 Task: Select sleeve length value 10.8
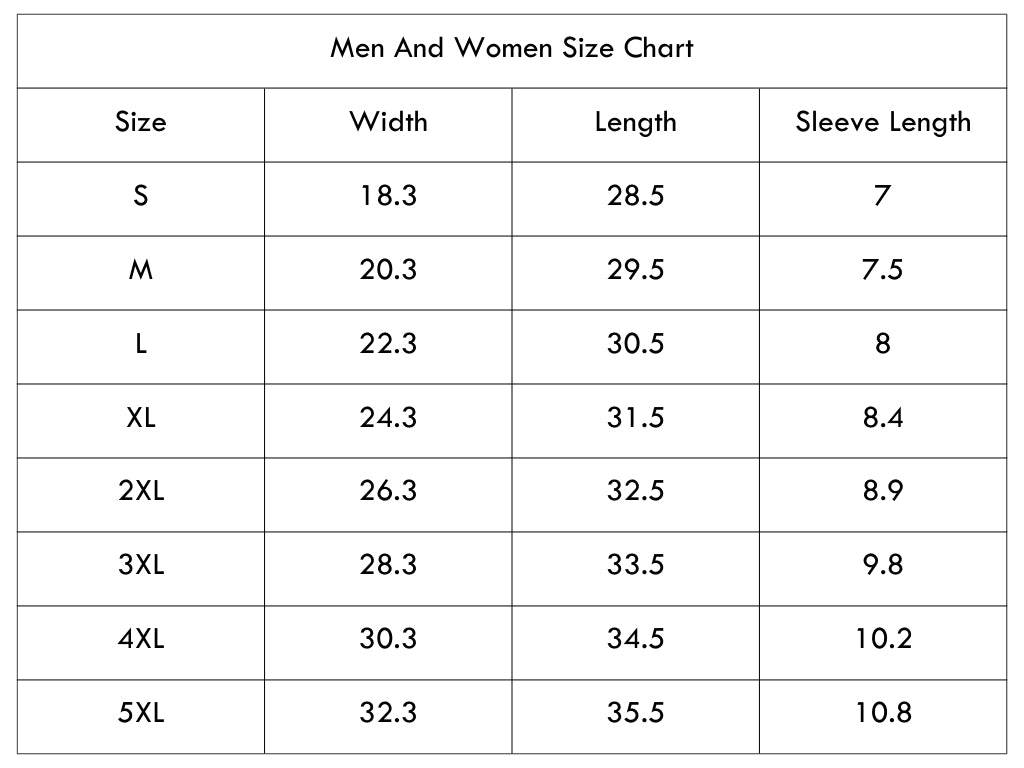[x=883, y=712]
